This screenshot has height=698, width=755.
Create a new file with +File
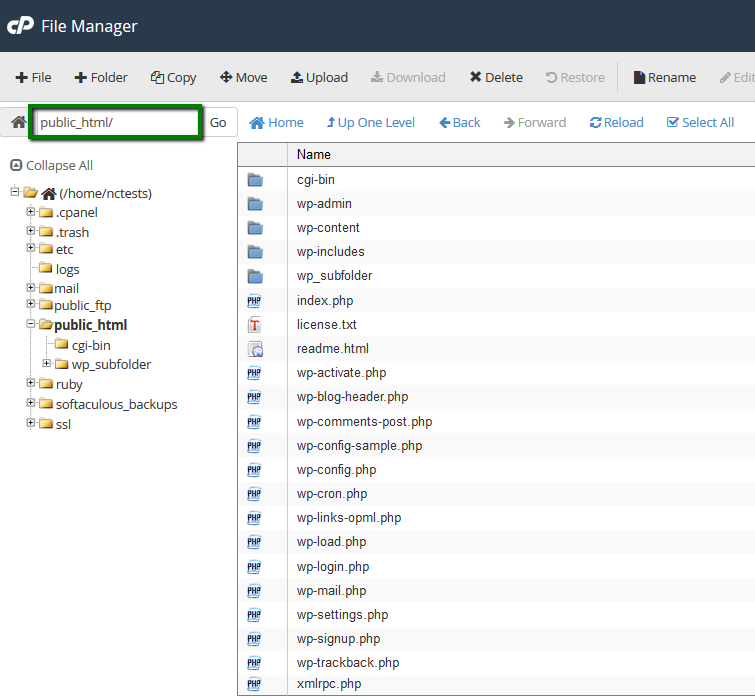(33, 77)
